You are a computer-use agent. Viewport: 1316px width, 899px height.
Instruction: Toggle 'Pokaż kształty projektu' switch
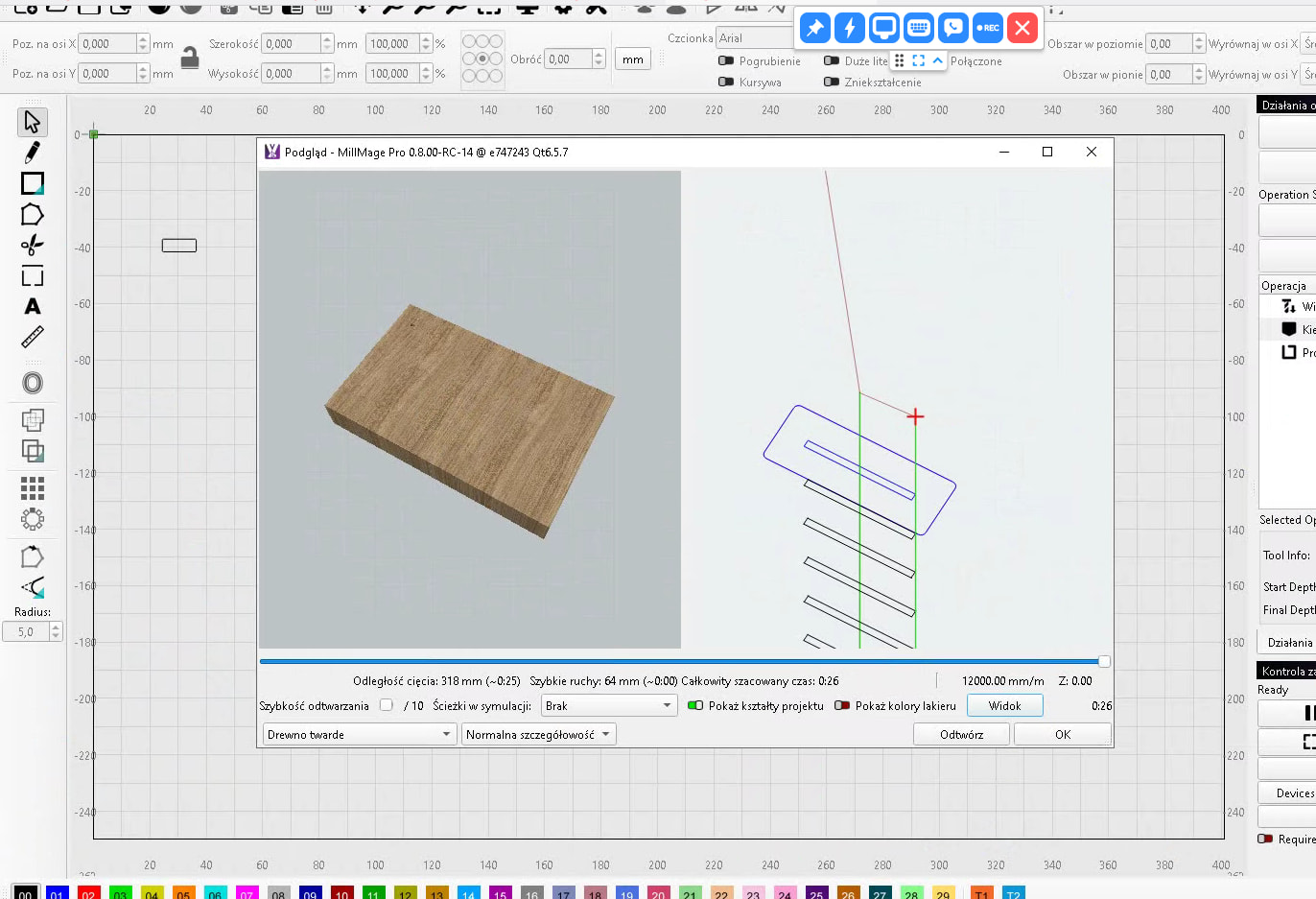pyautogui.click(x=695, y=706)
